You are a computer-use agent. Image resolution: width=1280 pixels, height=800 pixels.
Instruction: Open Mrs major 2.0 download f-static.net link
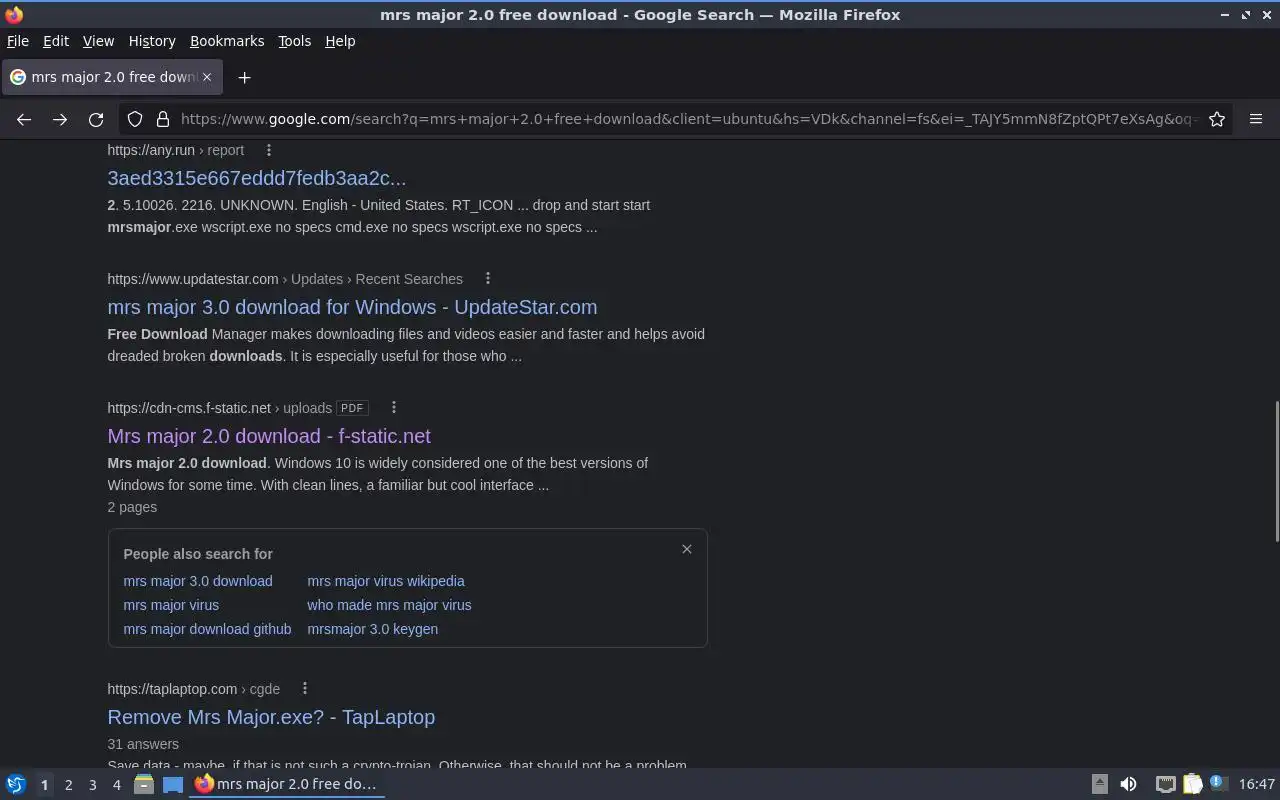tap(269, 436)
